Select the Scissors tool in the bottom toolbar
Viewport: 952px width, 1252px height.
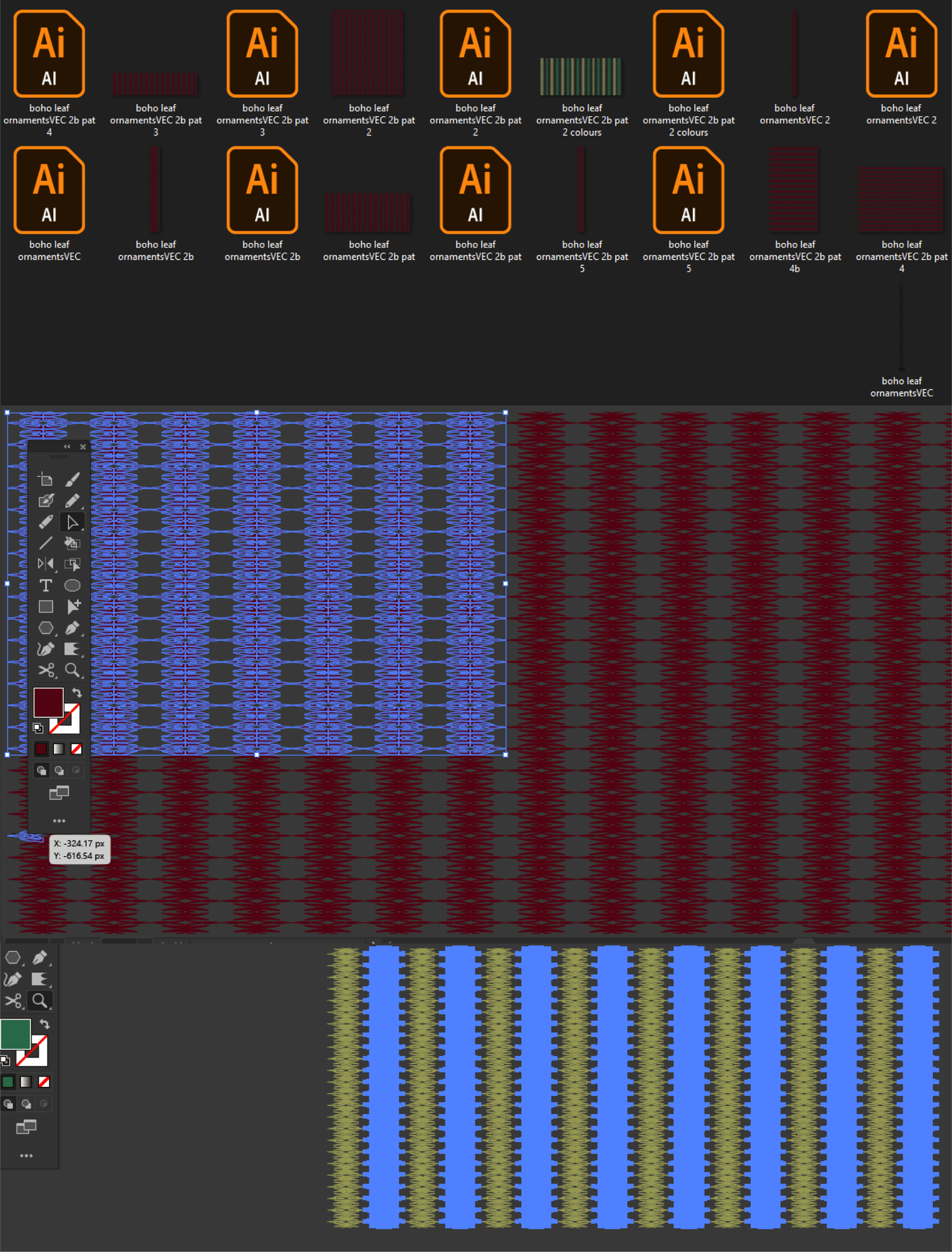click(x=13, y=1001)
